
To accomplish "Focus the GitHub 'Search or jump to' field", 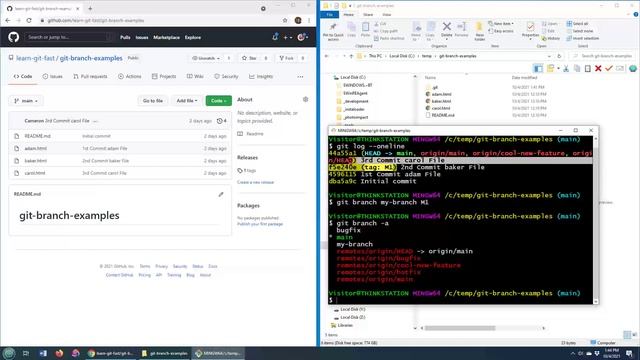I will click(69, 37).
